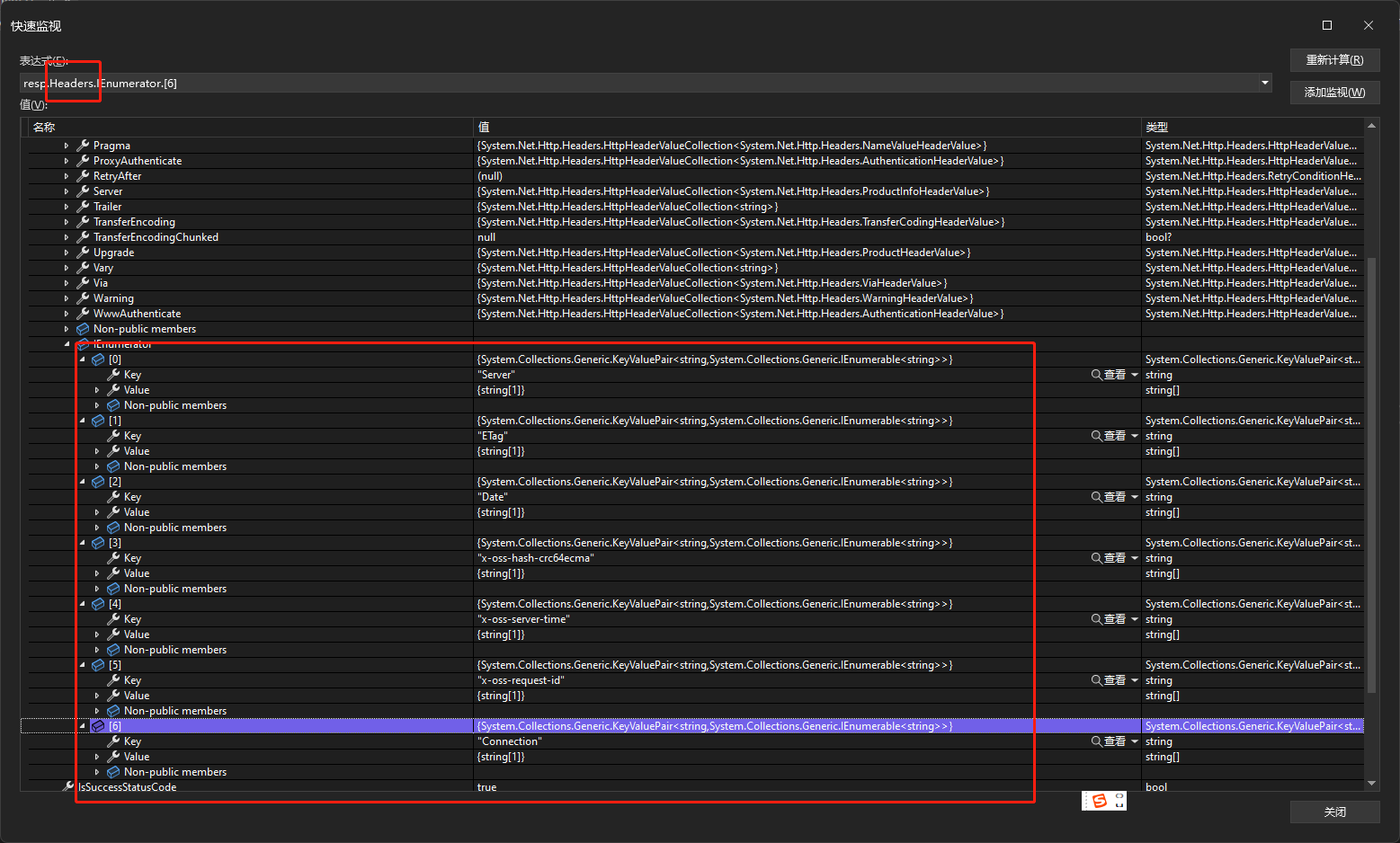The width and height of the screenshot is (1400, 843).
Task: Expand the Value node under element [6]
Action: (x=97, y=756)
